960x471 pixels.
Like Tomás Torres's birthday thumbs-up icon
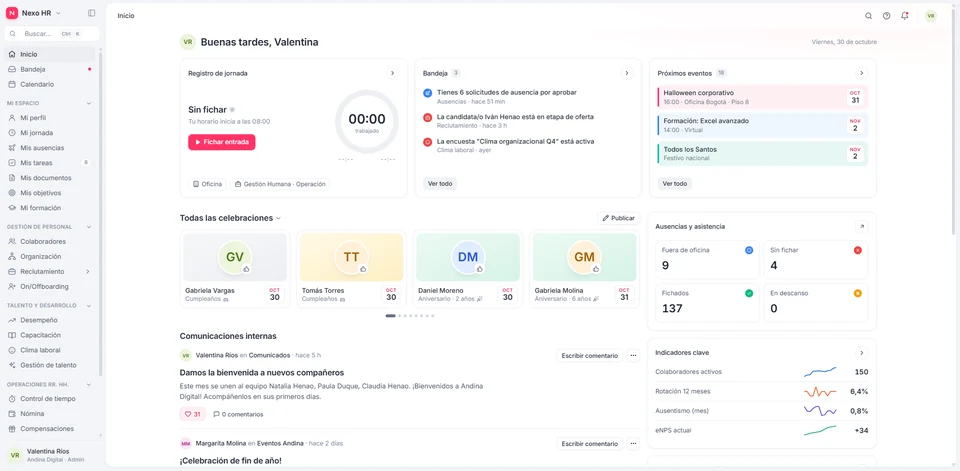pos(362,268)
